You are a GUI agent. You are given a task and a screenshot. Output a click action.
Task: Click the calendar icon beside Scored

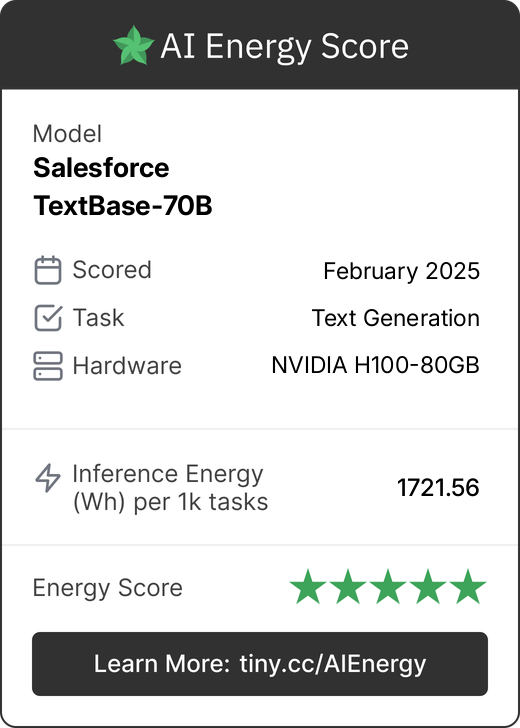tap(48, 270)
